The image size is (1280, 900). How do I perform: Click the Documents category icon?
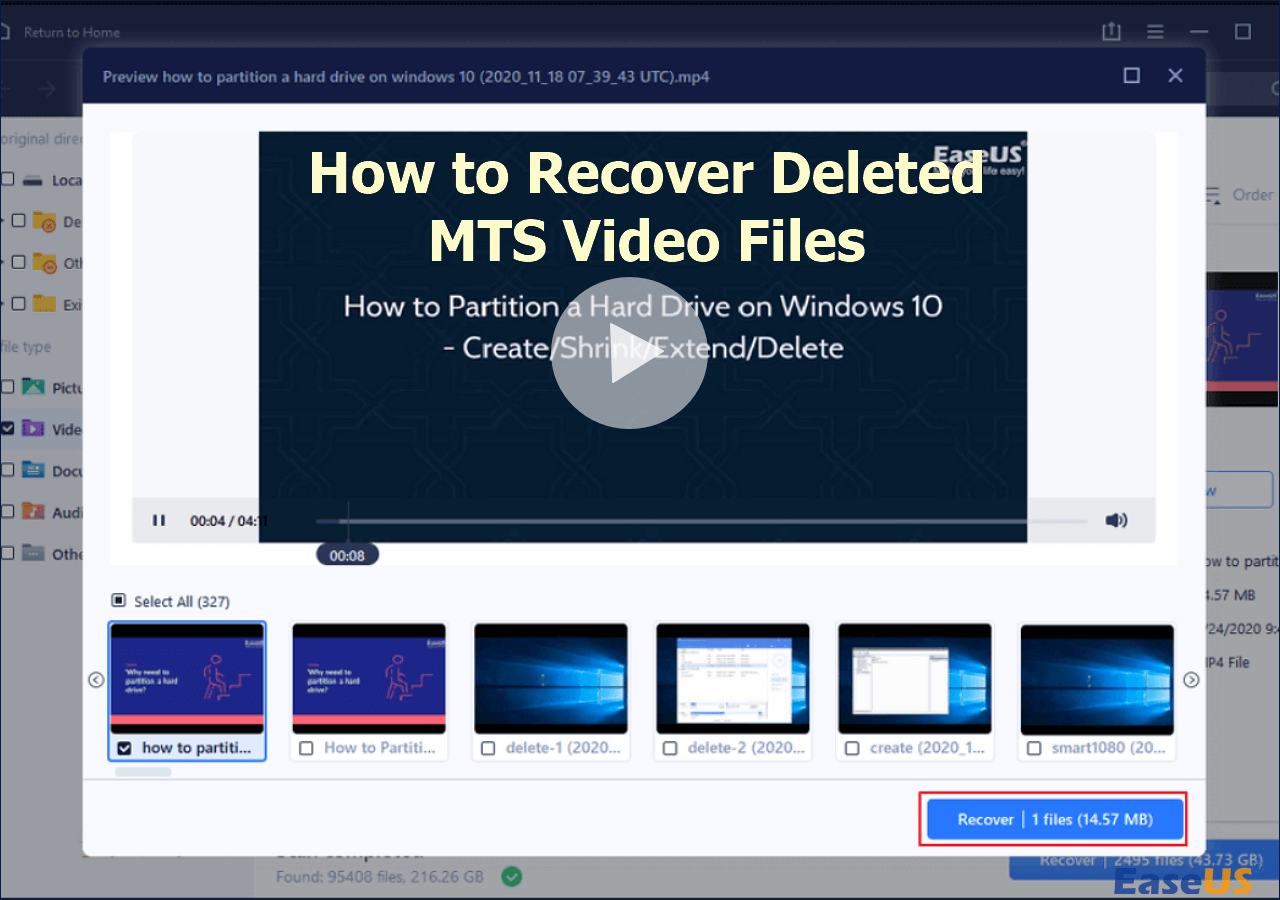pos(34,470)
